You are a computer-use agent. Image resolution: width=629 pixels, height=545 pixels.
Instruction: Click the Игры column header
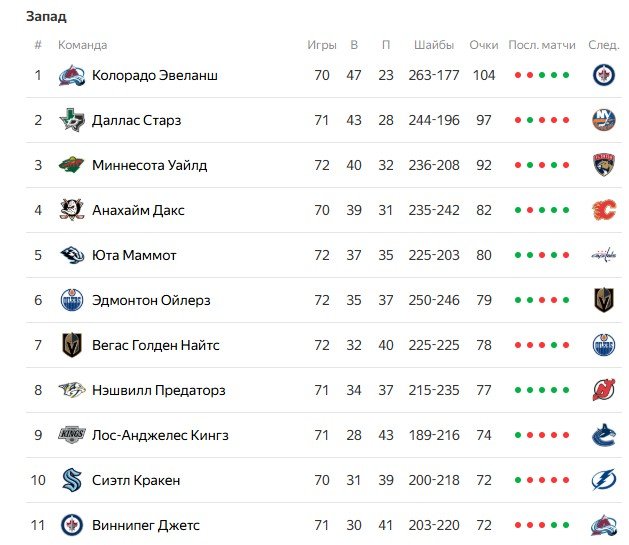[321, 45]
